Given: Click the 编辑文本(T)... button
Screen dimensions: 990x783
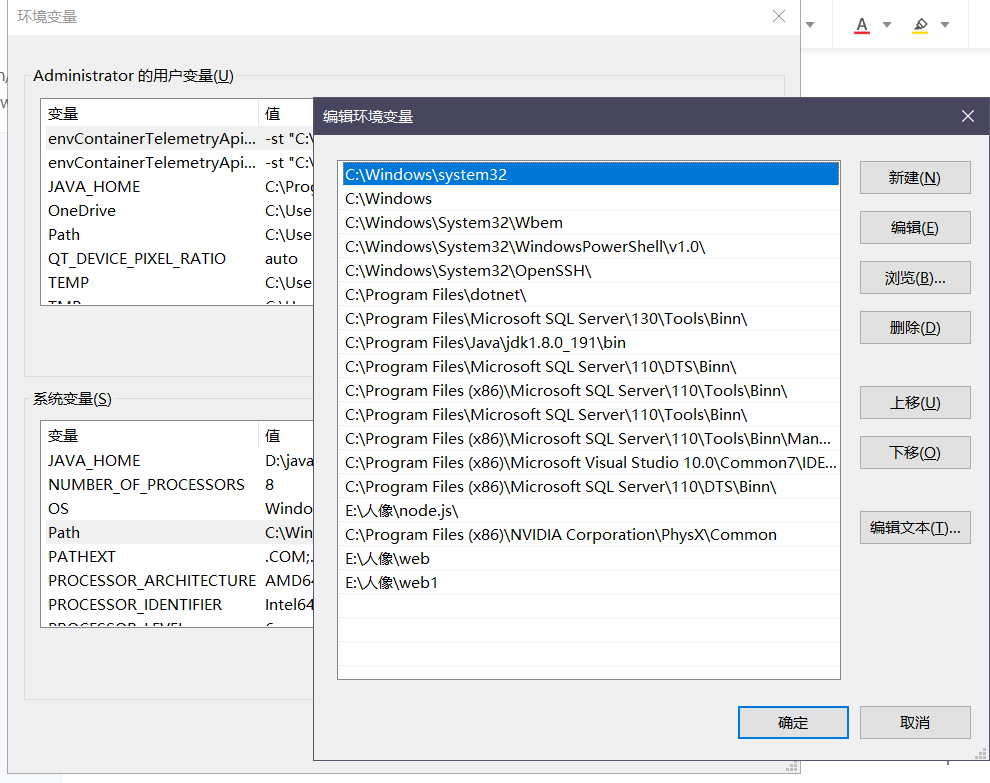Looking at the screenshot, I should (915, 527).
